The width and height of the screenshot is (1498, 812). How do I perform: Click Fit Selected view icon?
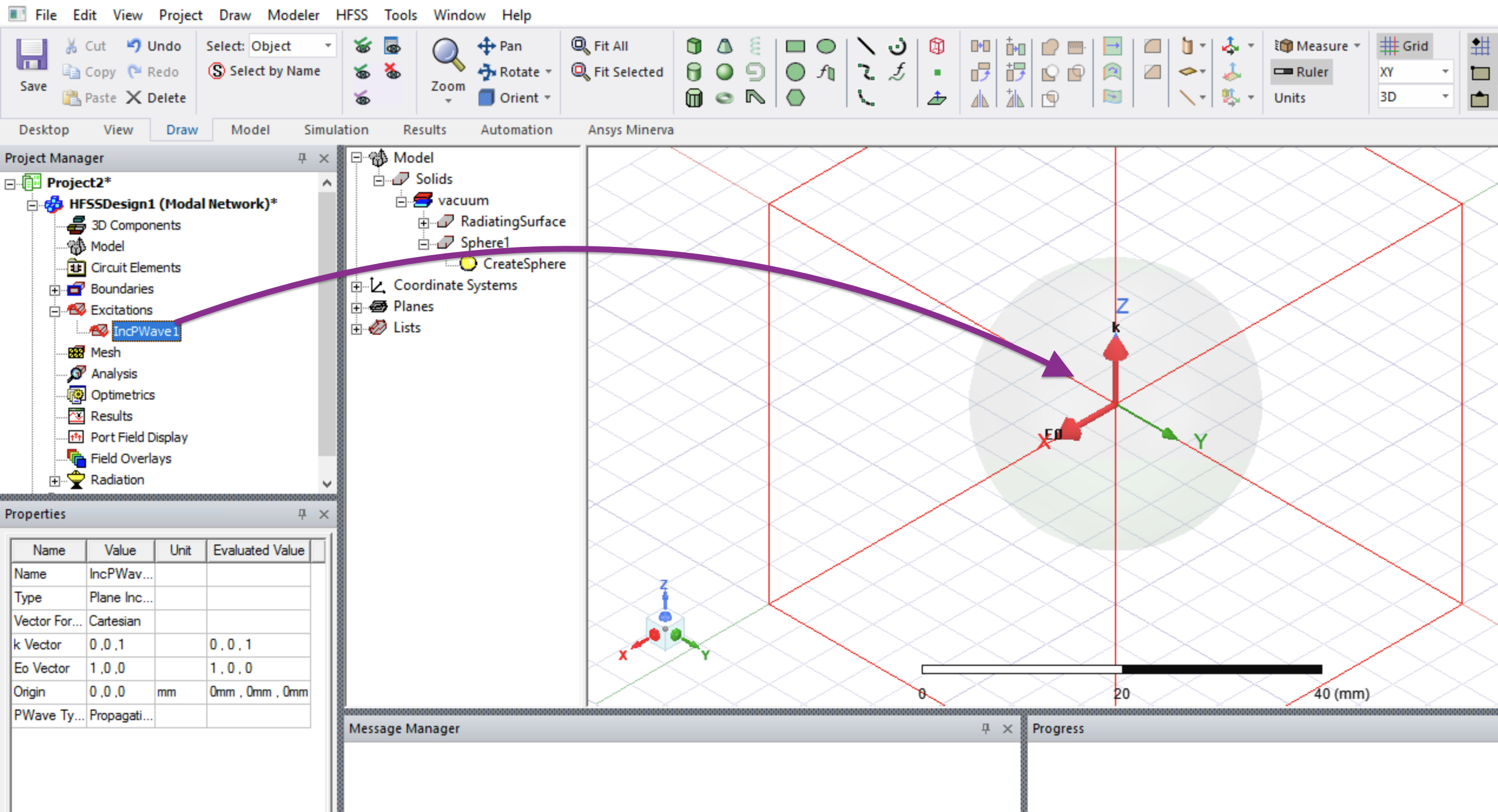[580, 71]
